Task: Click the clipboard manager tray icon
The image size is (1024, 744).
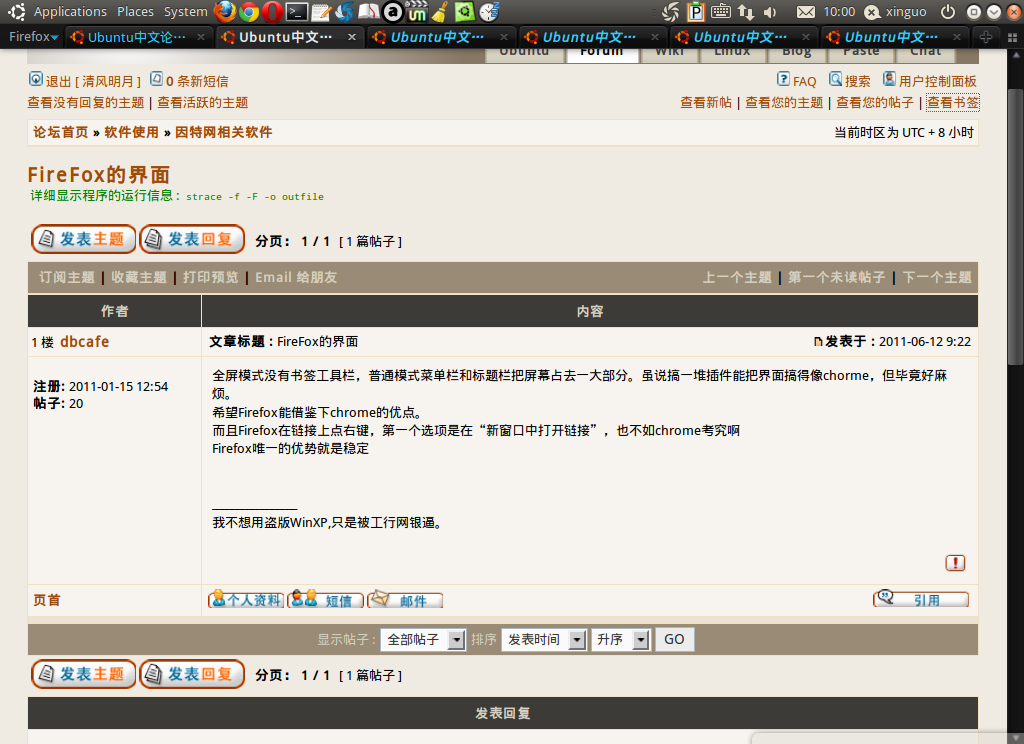Action: (x=696, y=12)
